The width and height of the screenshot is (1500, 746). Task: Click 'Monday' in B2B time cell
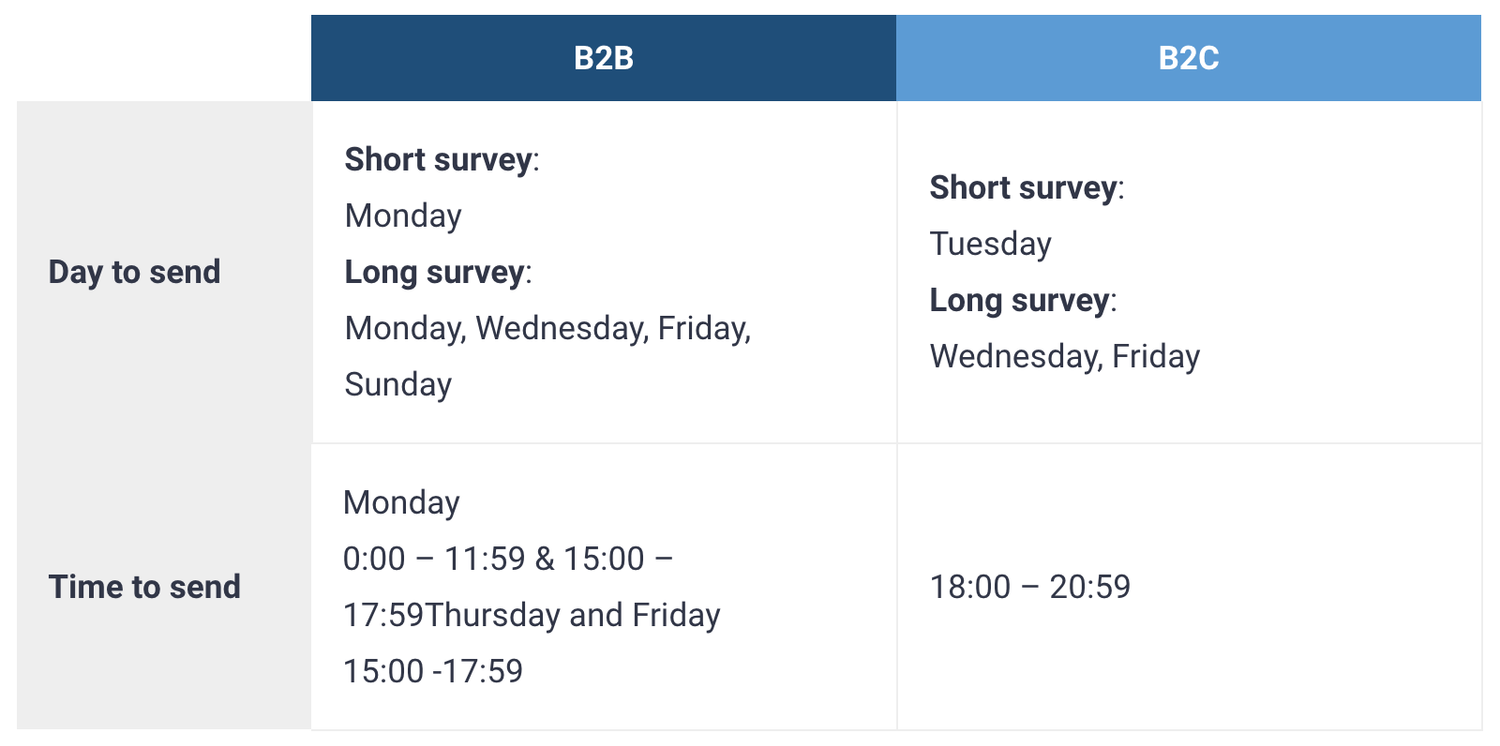coord(401,502)
